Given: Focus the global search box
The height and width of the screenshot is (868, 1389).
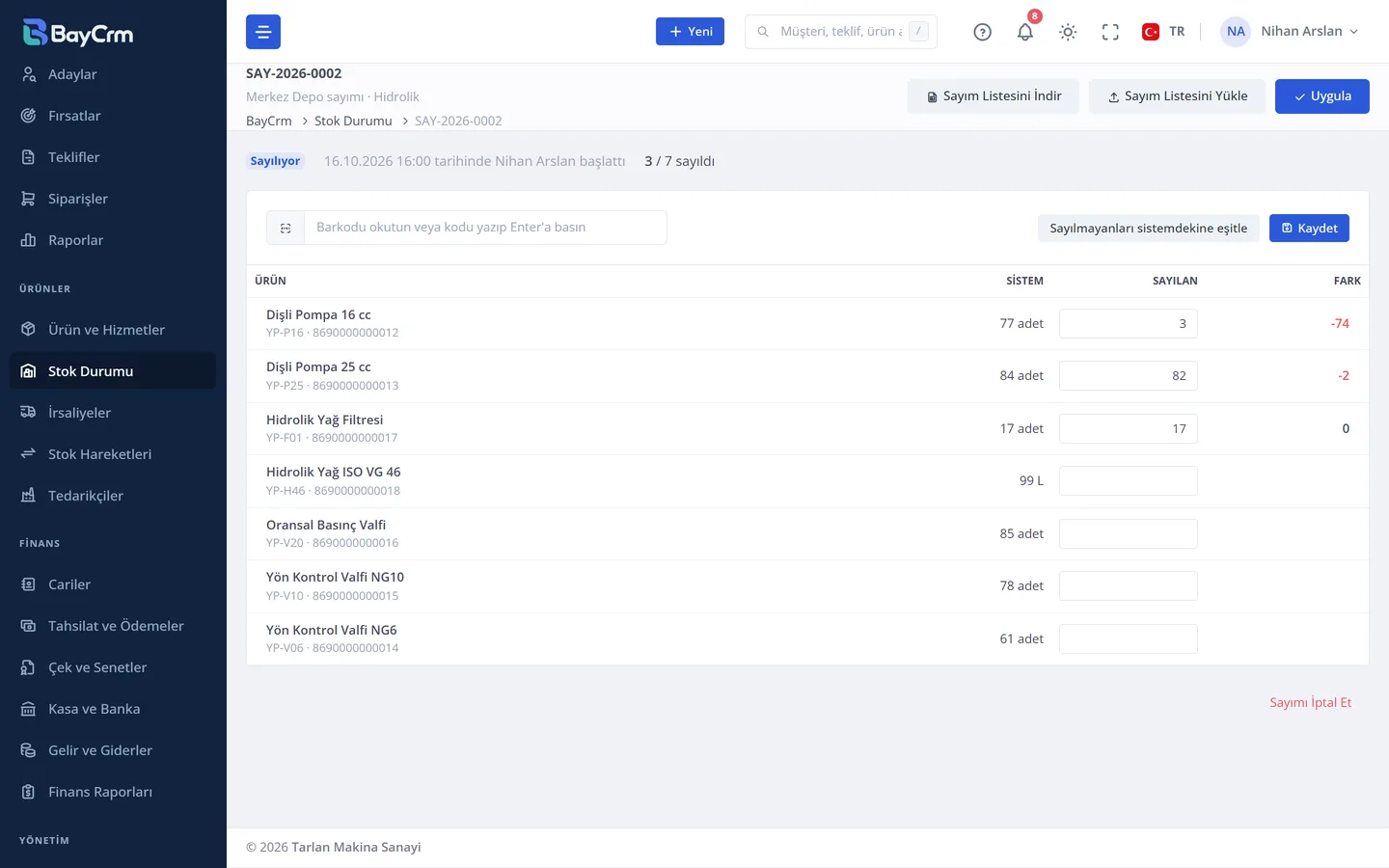Looking at the screenshot, I should pos(841,32).
